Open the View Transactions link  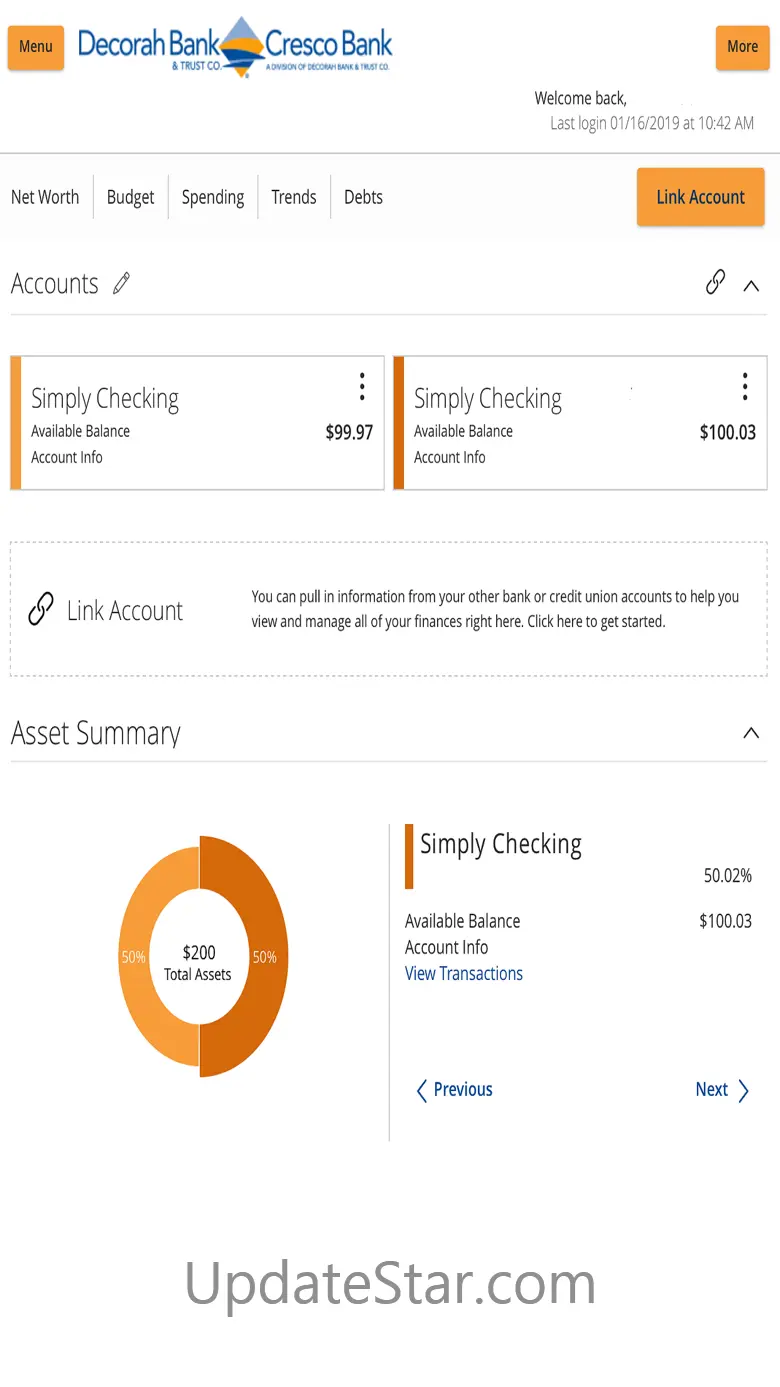tap(464, 974)
